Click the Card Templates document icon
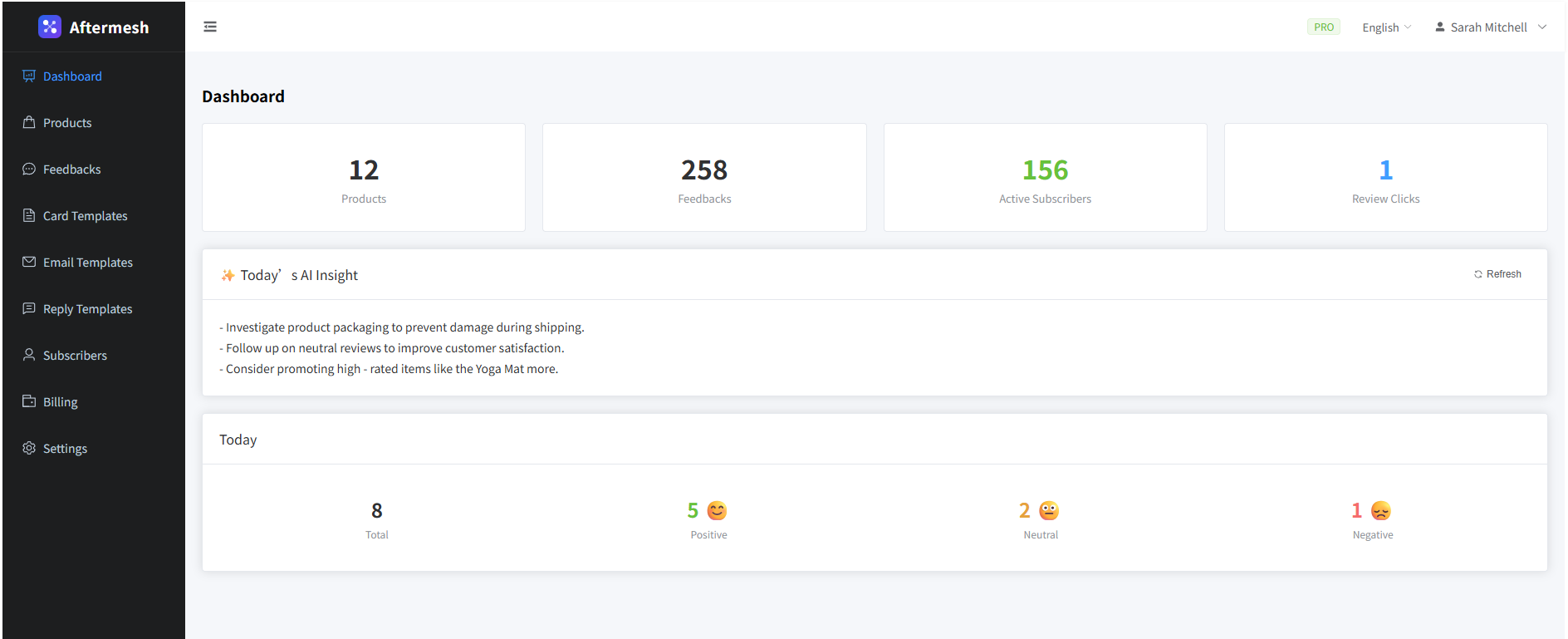This screenshot has width=1568, height=639. pyautogui.click(x=29, y=215)
